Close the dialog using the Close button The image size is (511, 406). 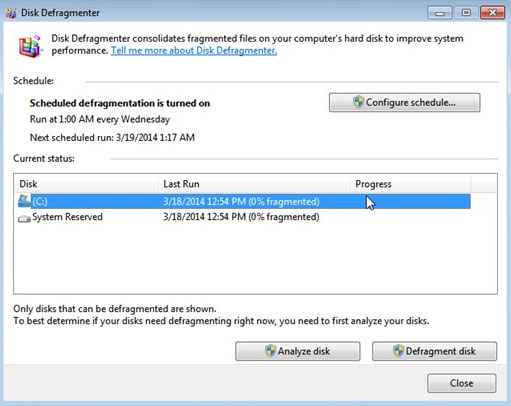pos(462,383)
